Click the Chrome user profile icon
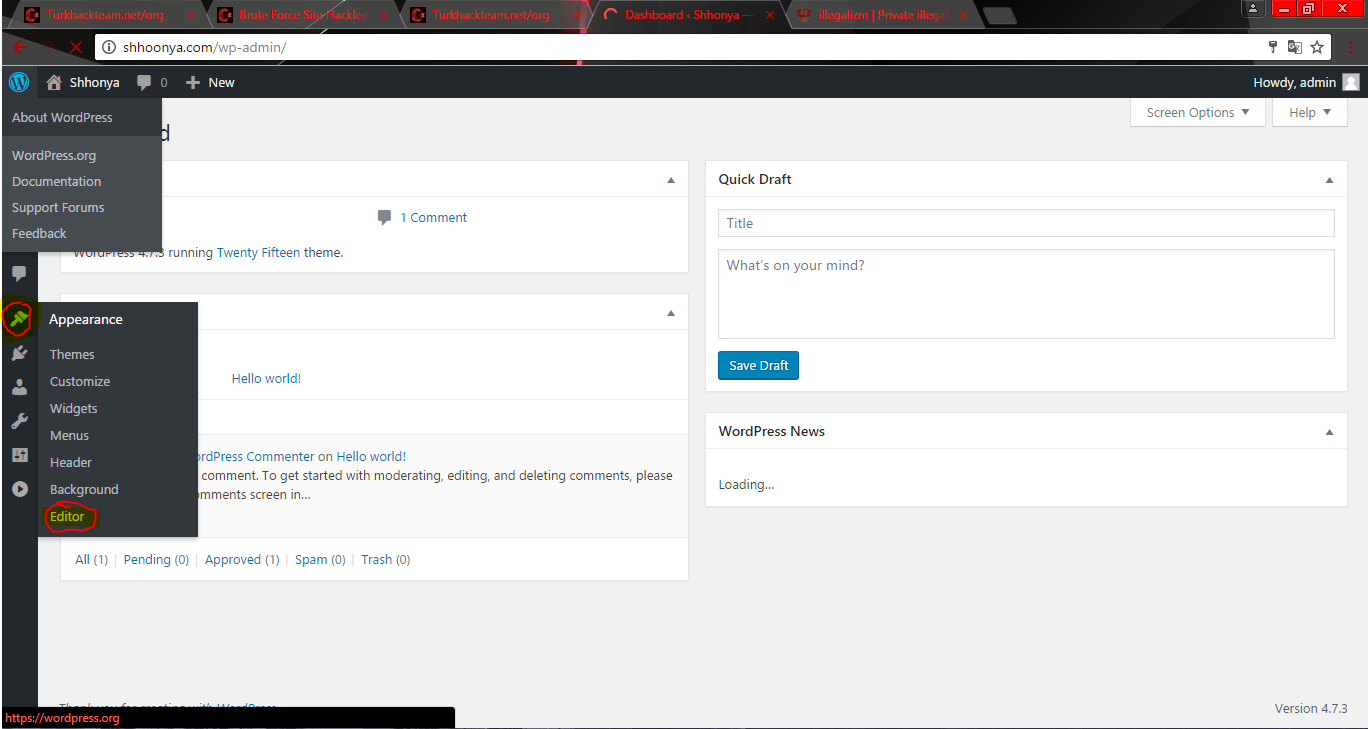 pyautogui.click(x=1253, y=8)
